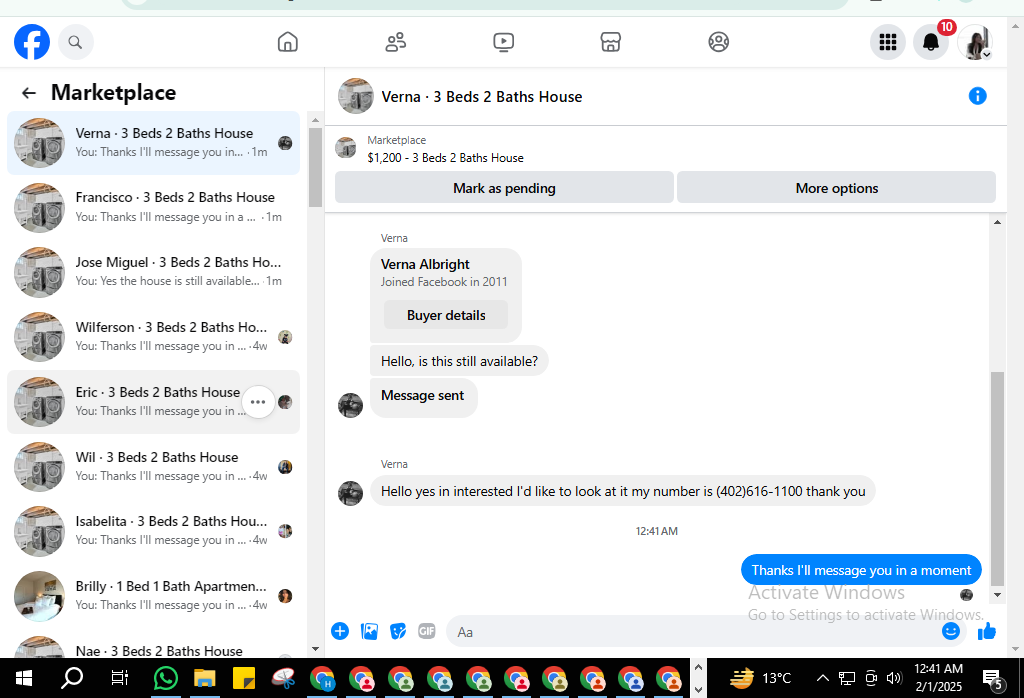Open the Marketplace storefront icon
The image size is (1024, 698).
pyautogui.click(x=611, y=42)
